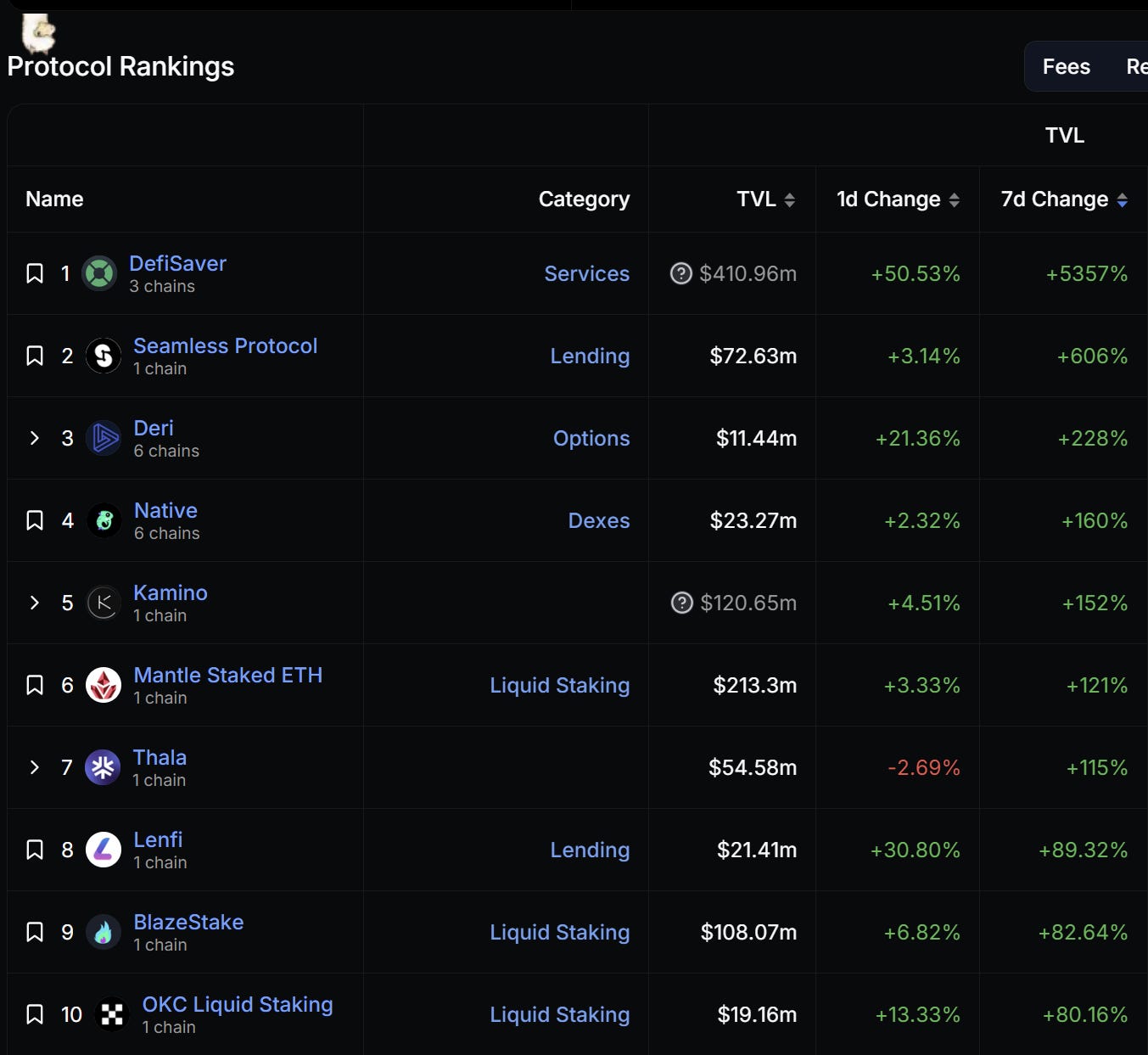This screenshot has height=1055, width=1148.
Task: Open the Seamless Protocol link
Action: click(x=225, y=345)
